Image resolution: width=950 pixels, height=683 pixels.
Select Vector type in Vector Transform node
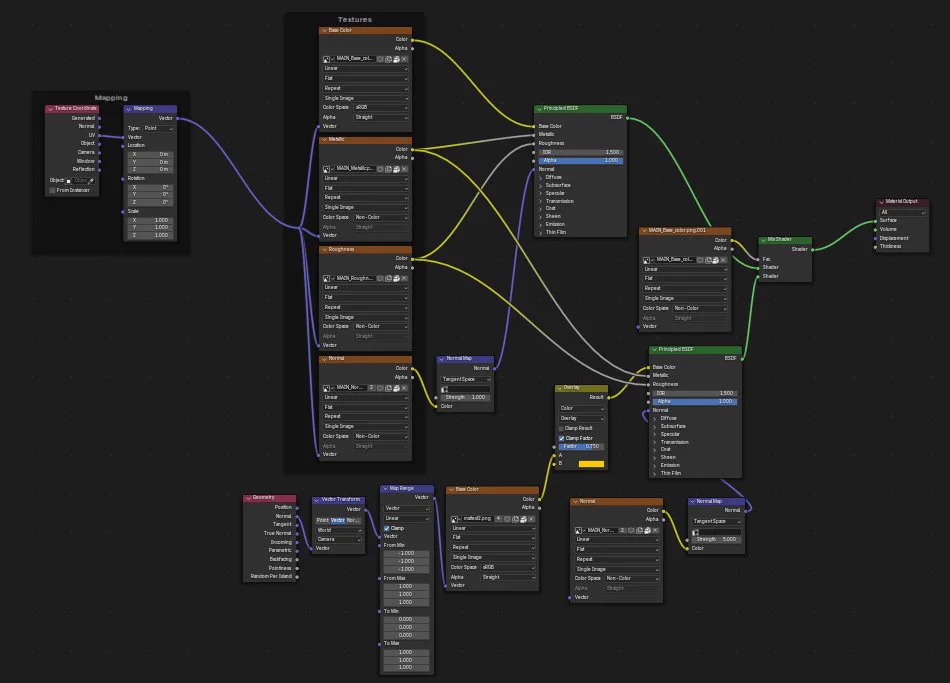coord(337,520)
